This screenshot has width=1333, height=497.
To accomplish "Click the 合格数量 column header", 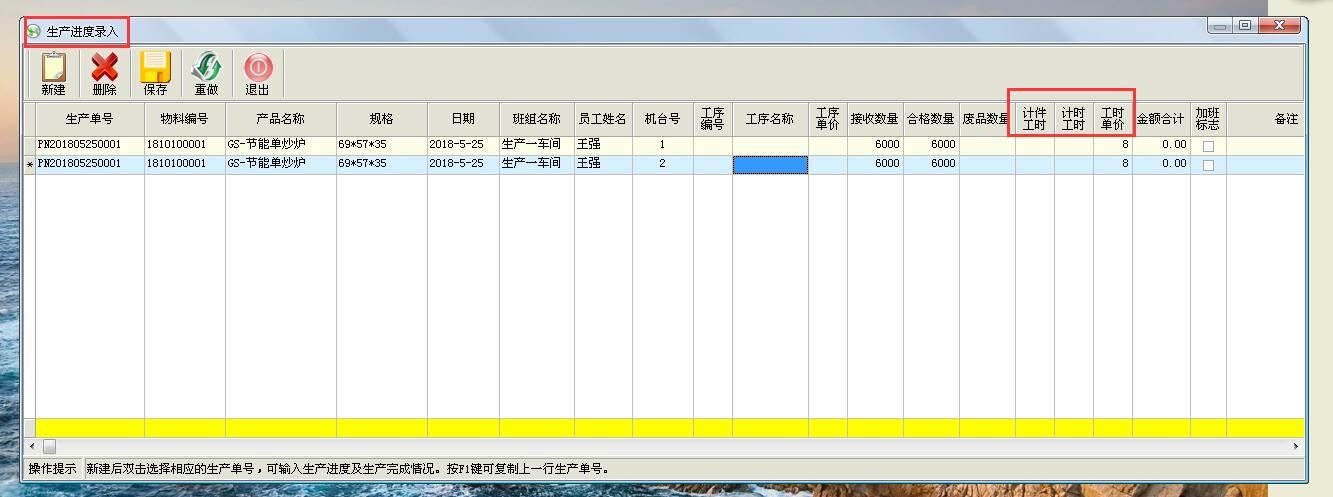I will (x=931, y=119).
